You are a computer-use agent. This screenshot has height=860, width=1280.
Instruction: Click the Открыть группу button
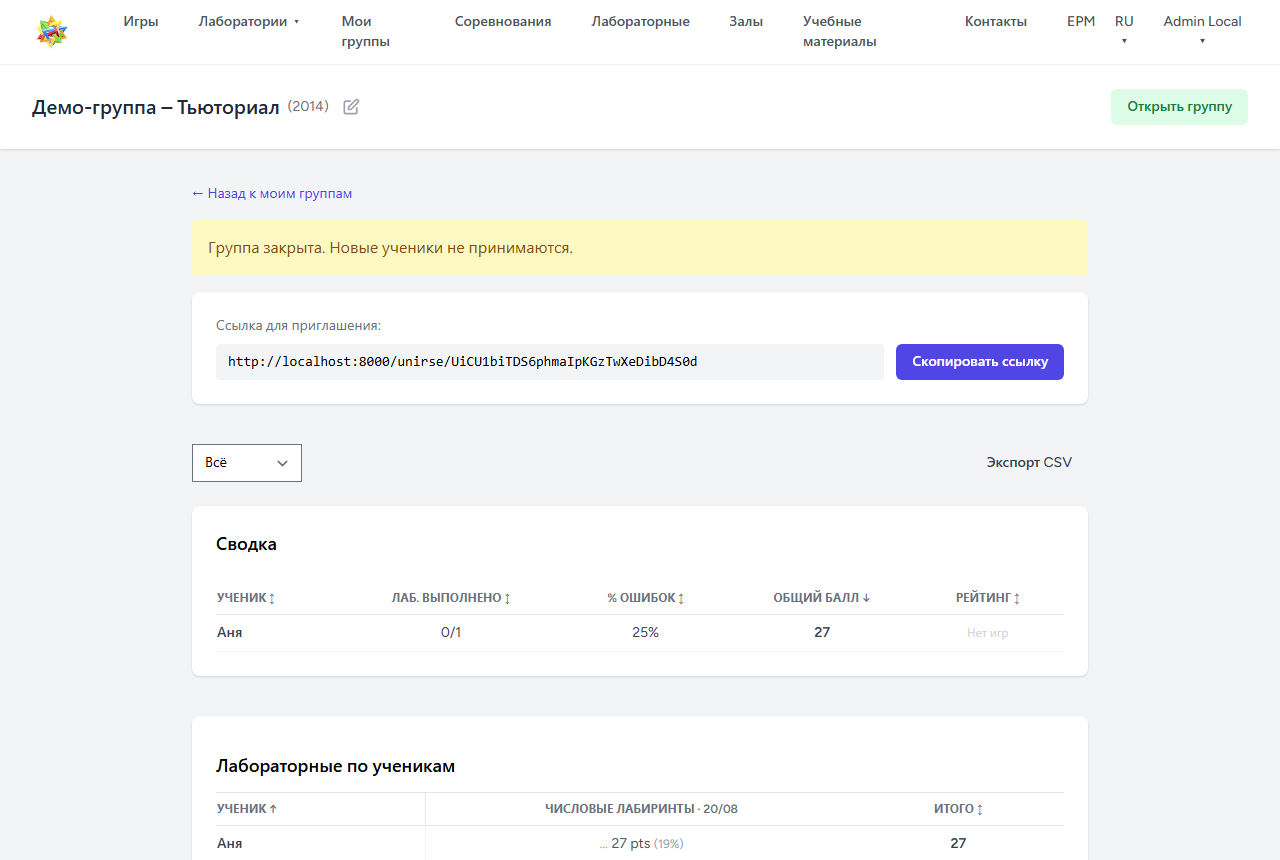click(x=1180, y=107)
